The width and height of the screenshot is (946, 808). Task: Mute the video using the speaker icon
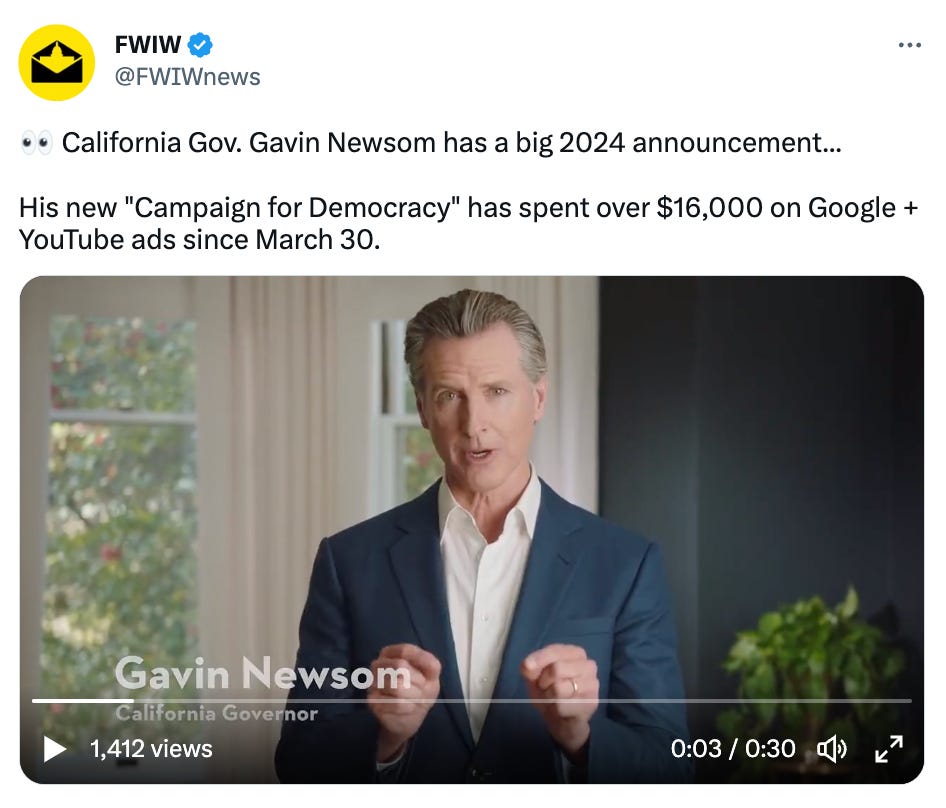pos(832,749)
